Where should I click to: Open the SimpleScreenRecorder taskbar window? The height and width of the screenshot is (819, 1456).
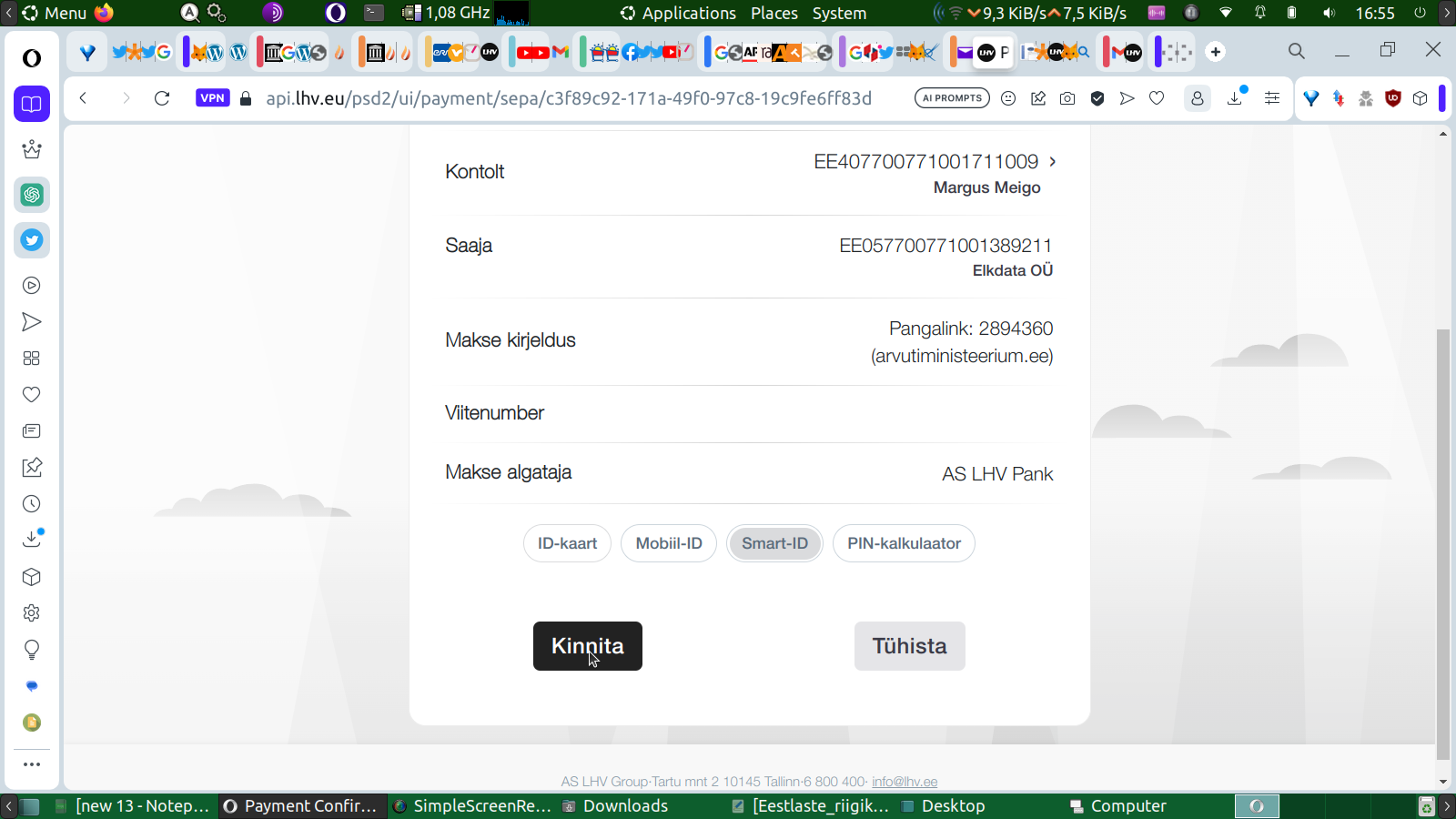click(473, 806)
